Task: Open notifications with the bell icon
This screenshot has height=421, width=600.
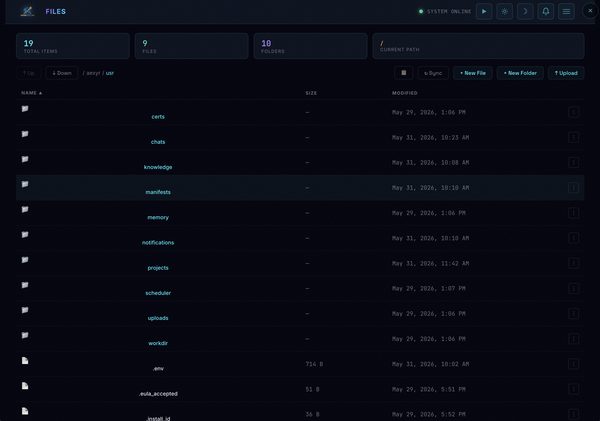Action: point(546,11)
